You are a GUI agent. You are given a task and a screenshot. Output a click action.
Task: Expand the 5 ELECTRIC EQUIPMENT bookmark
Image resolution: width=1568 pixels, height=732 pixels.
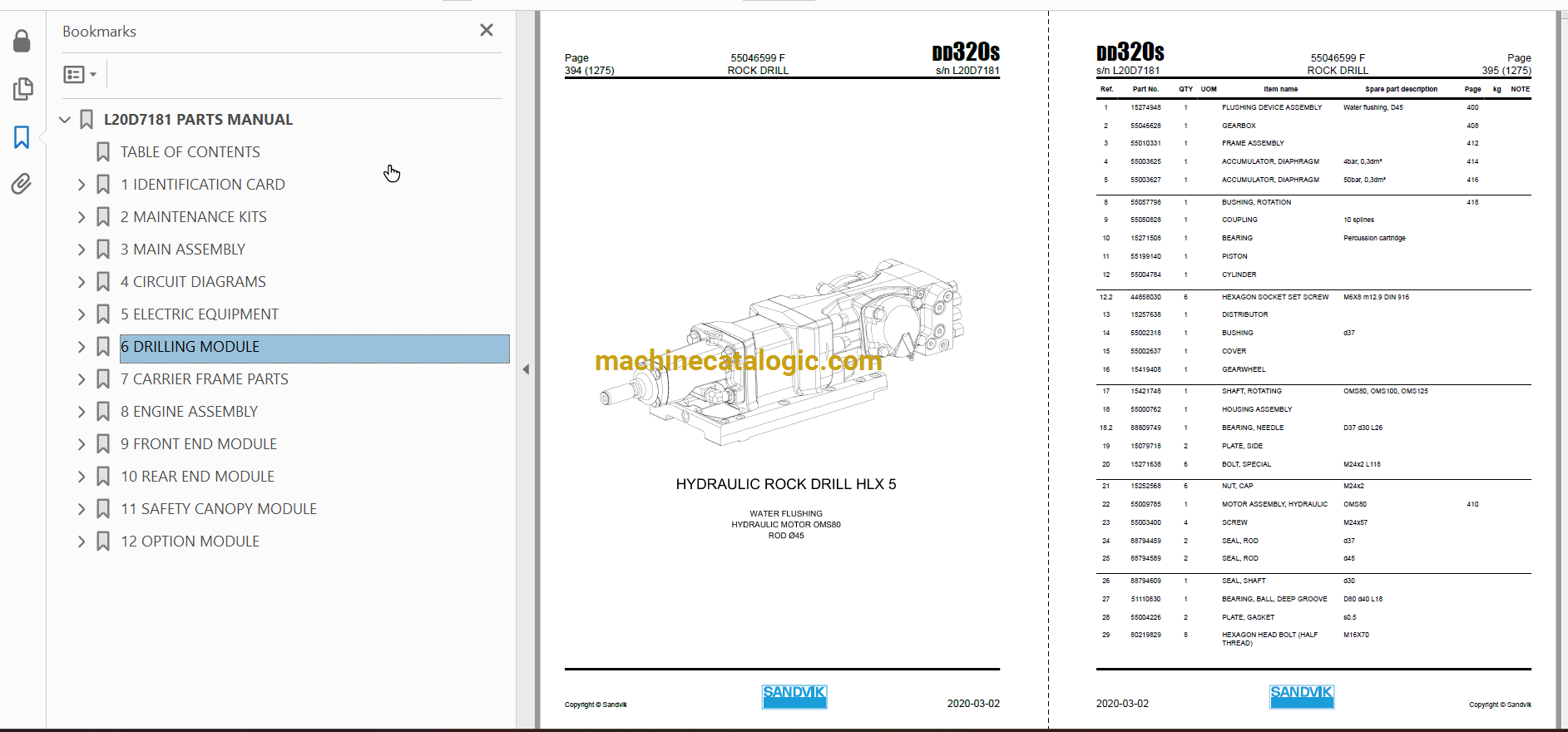[x=82, y=314]
